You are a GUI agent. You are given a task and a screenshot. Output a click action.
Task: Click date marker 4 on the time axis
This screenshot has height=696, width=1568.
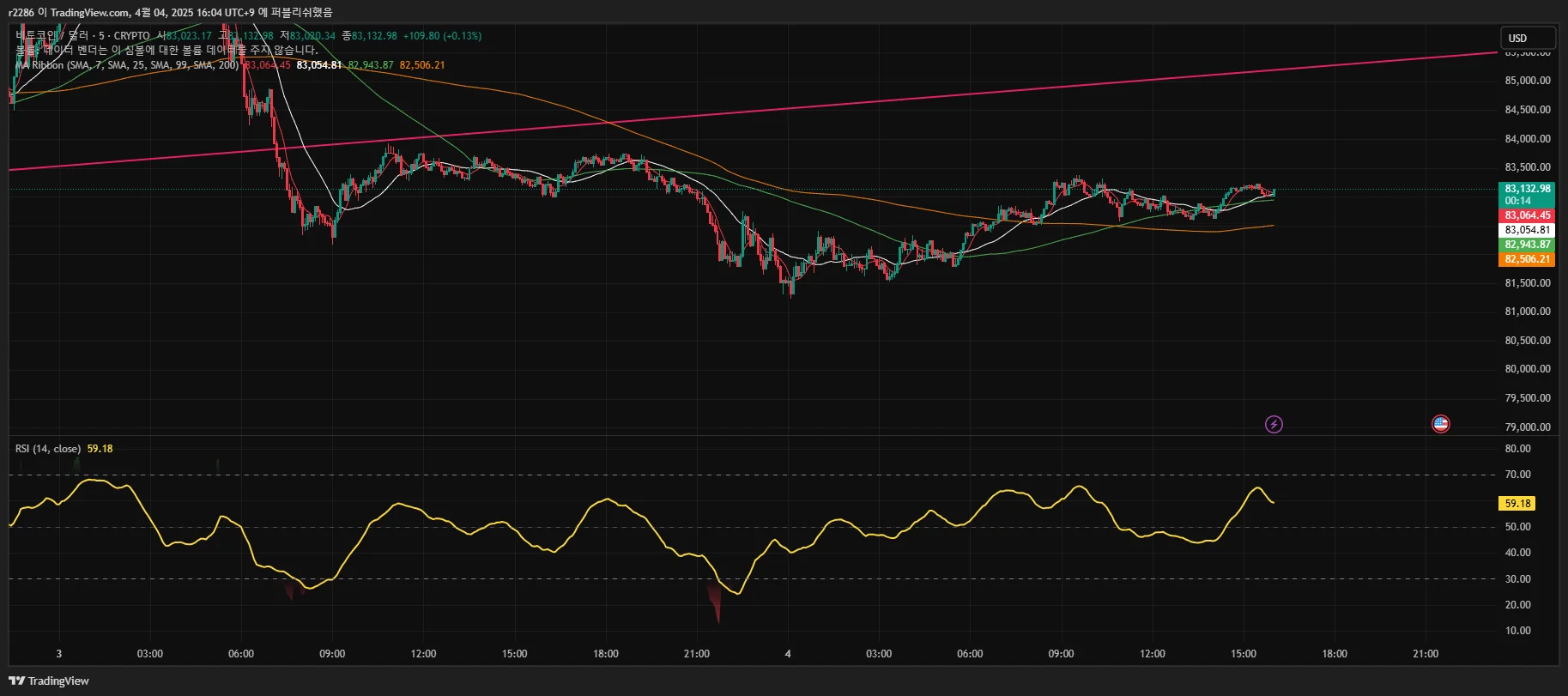click(788, 654)
